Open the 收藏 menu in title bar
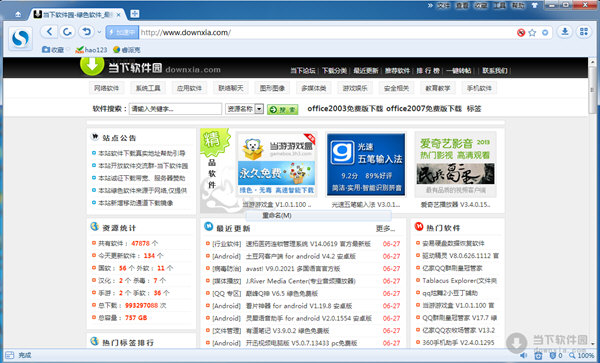 (481, 5)
